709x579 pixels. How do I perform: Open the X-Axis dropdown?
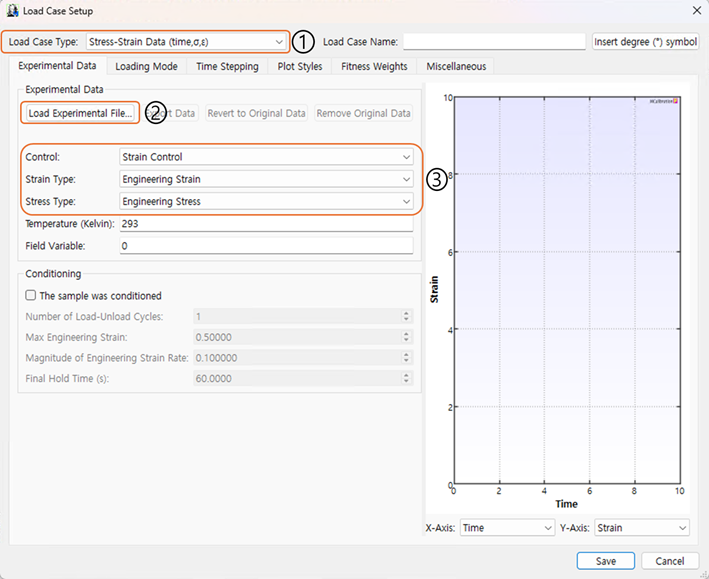(x=506, y=527)
